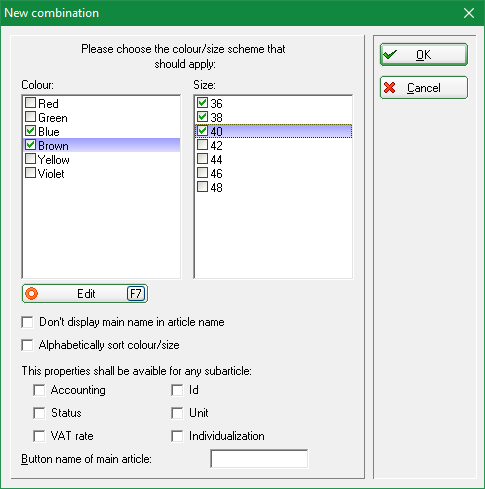This screenshot has width=485, height=489.
Task: Close the New combination dialog
Action: click(x=469, y=13)
